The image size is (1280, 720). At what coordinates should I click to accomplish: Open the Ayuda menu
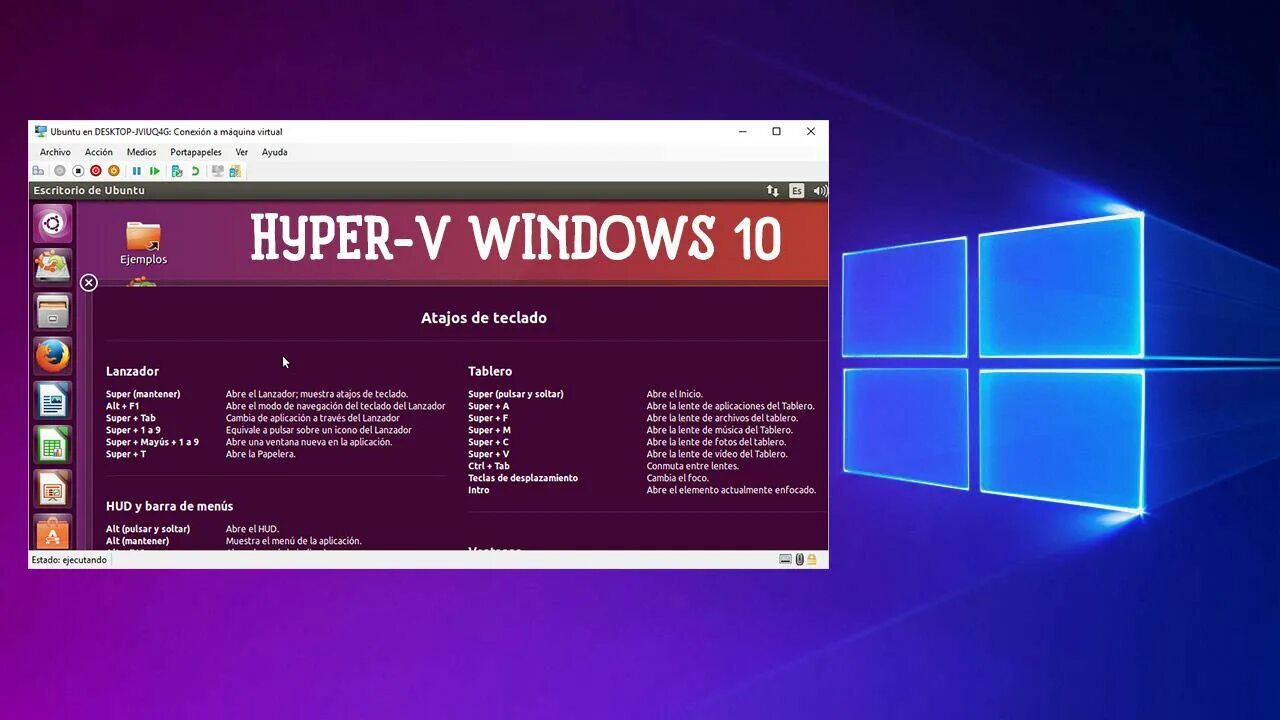point(274,152)
